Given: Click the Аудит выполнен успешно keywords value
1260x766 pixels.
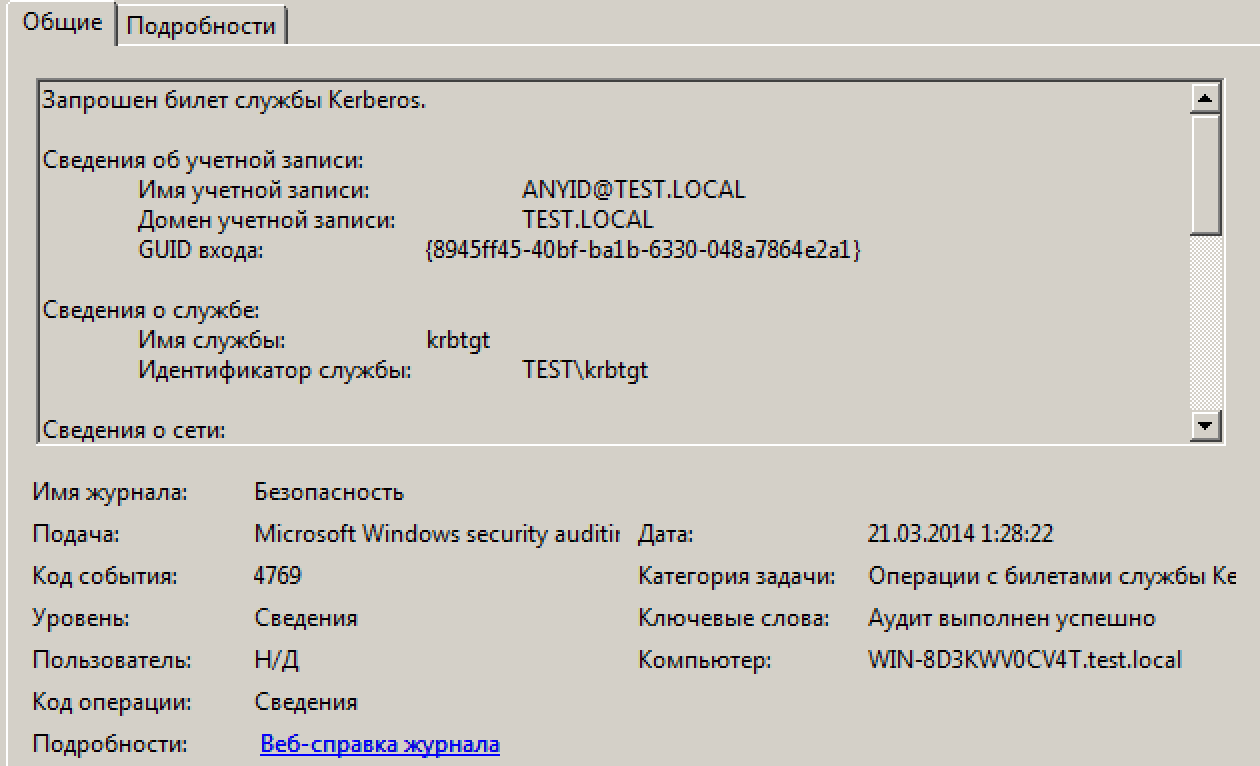Looking at the screenshot, I should point(1012,619).
